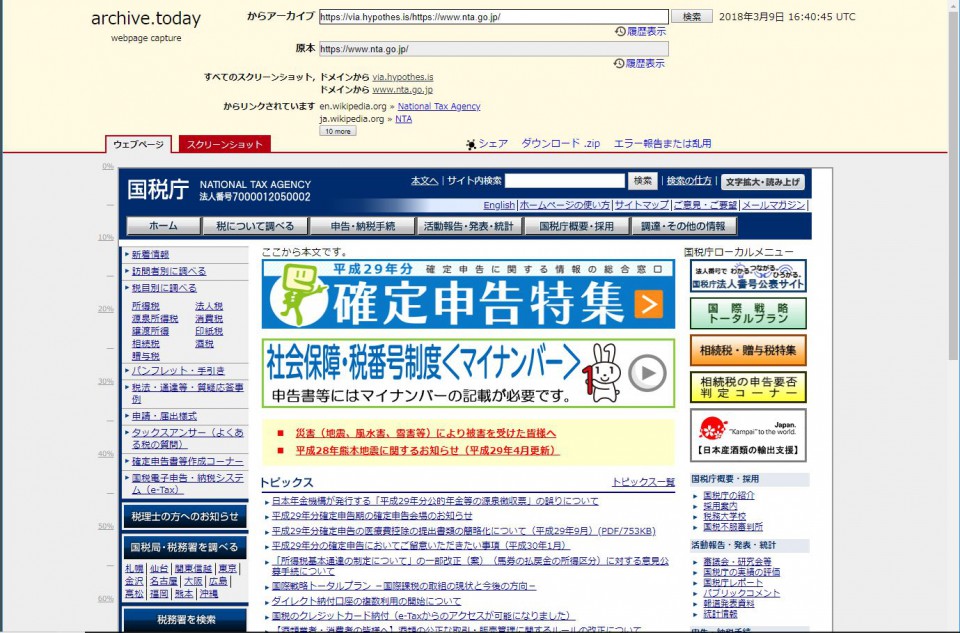This screenshot has height=633, width=960.
Task: Open the 国税庁法人番号公表サイト banner
Action: tap(748, 276)
